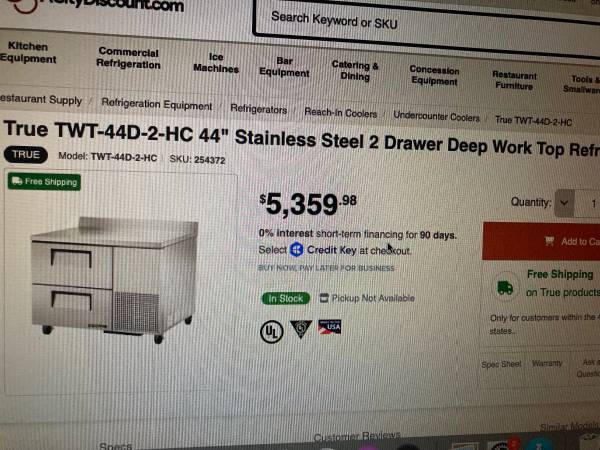Open the Spec Sheet link

(501, 364)
